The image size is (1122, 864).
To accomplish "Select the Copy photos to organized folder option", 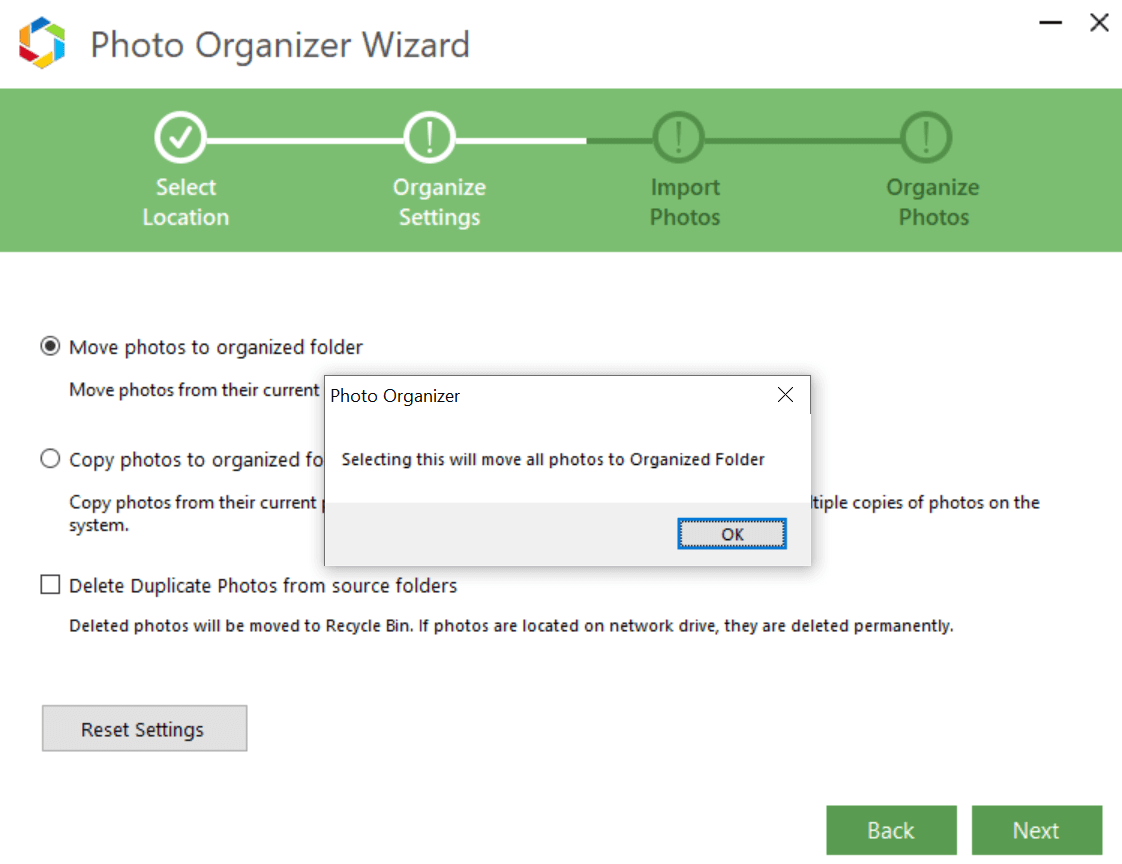I will point(50,459).
